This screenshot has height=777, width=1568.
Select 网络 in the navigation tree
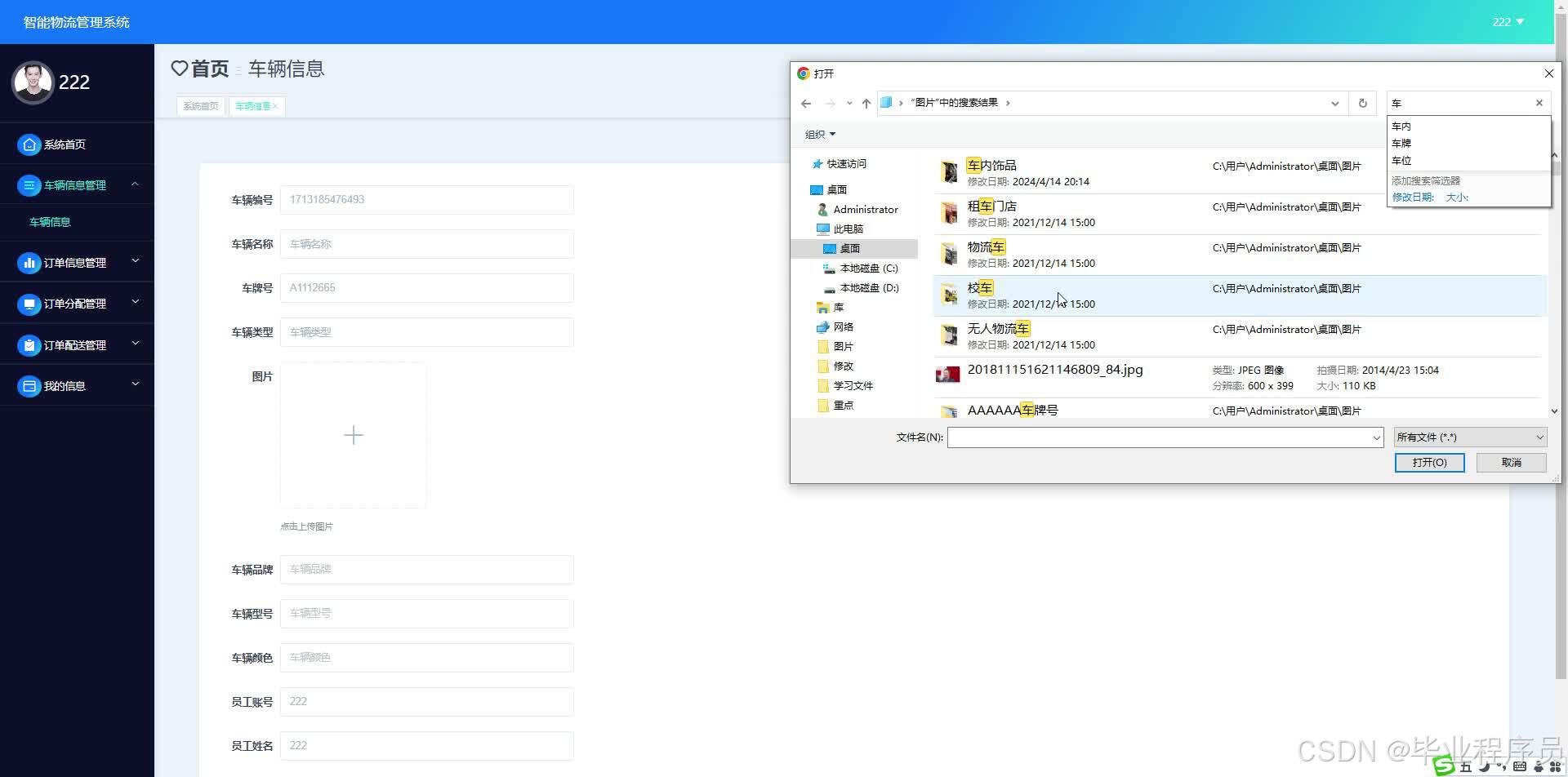pos(835,327)
